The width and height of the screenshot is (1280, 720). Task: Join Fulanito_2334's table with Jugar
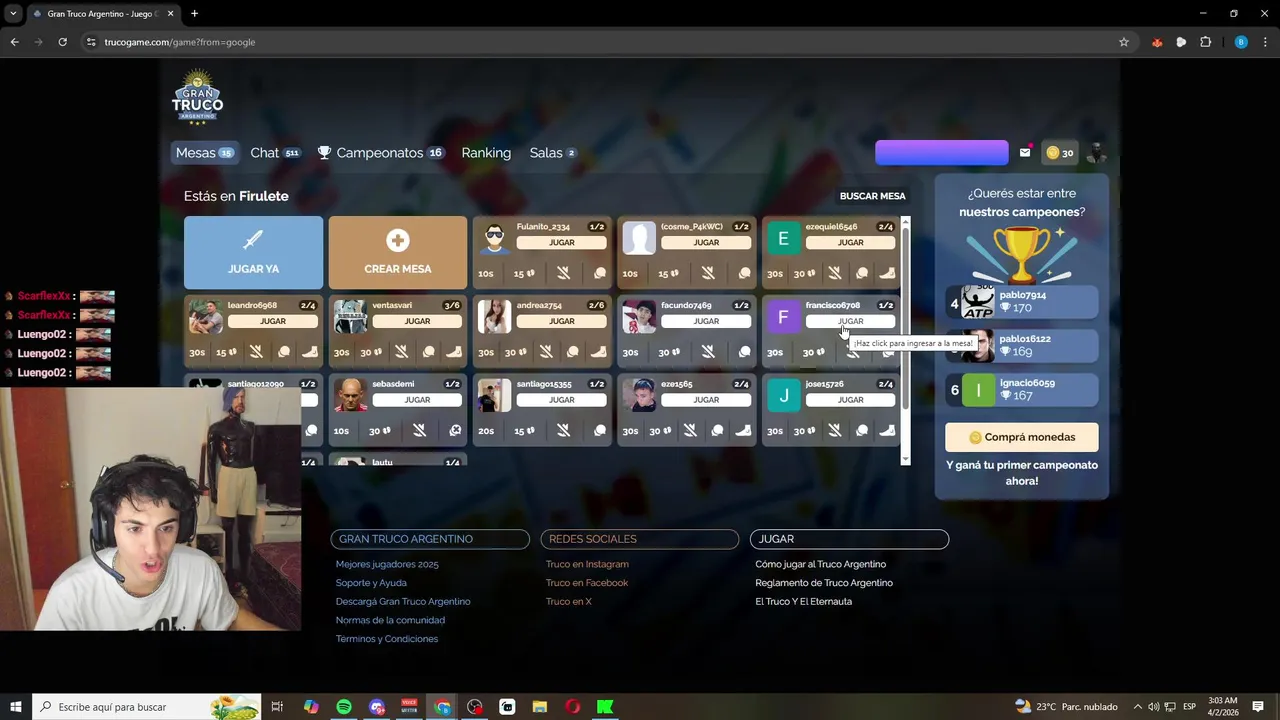(x=561, y=243)
